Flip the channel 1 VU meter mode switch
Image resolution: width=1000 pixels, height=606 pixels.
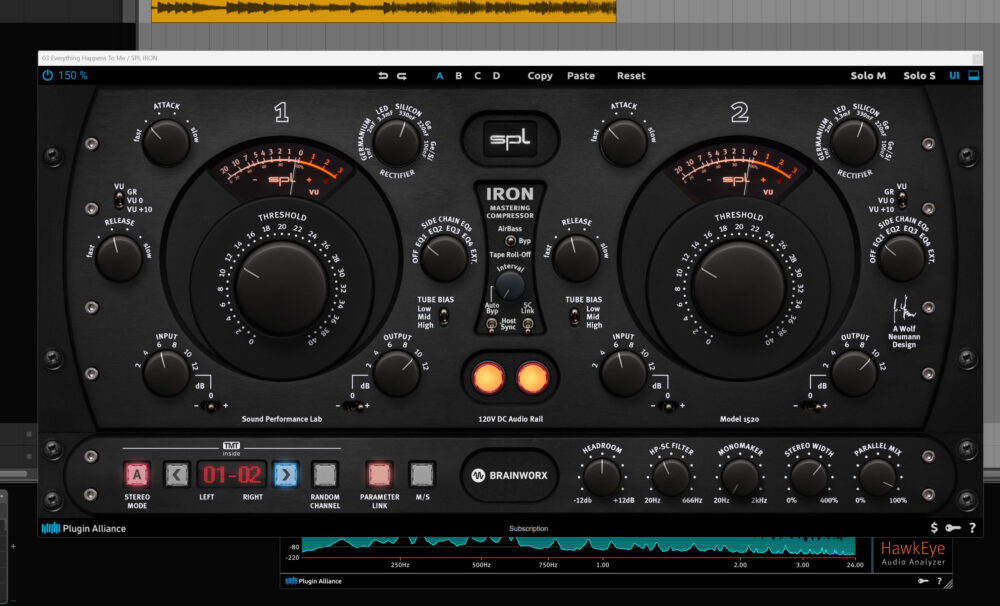pos(119,200)
